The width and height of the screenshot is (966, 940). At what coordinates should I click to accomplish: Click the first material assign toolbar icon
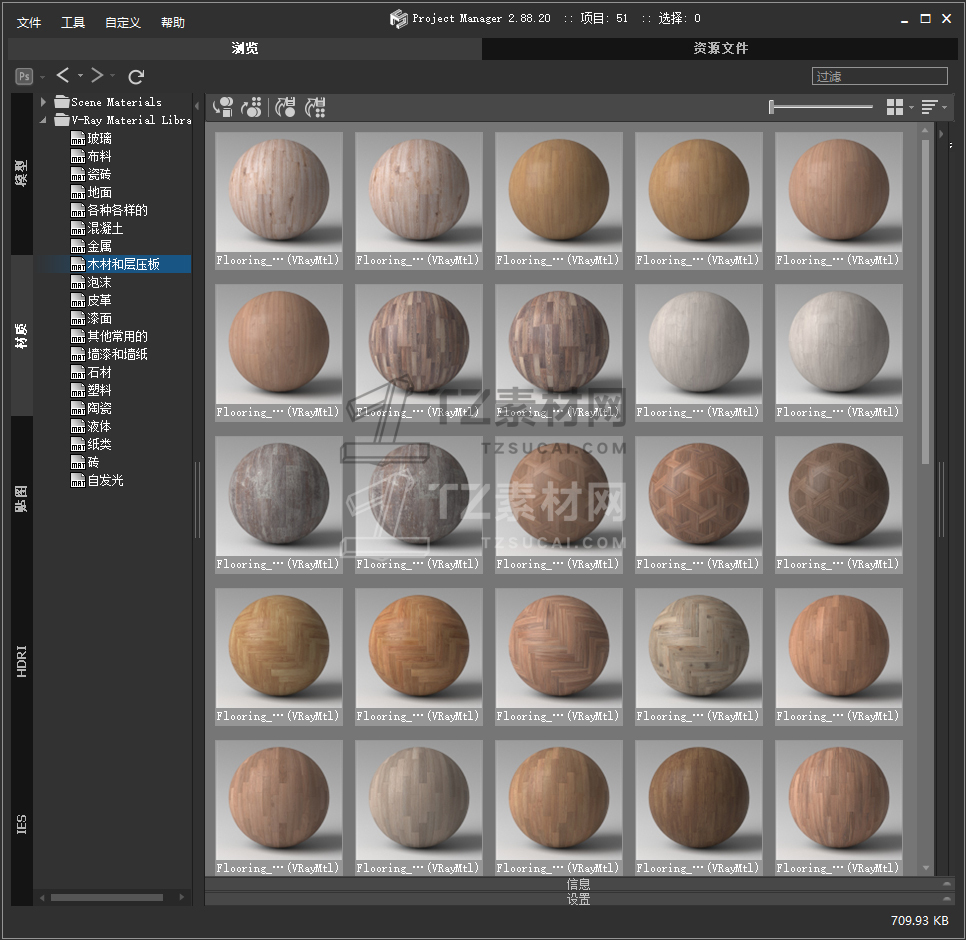223,107
